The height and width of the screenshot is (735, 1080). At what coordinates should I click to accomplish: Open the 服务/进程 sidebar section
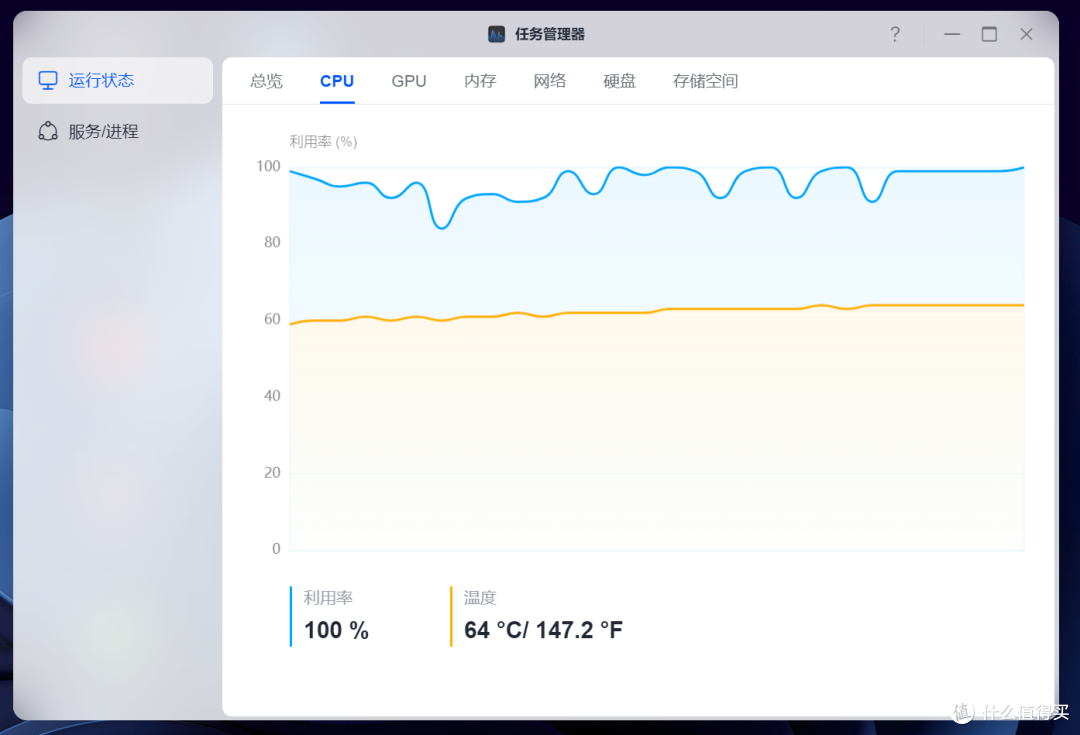click(118, 132)
